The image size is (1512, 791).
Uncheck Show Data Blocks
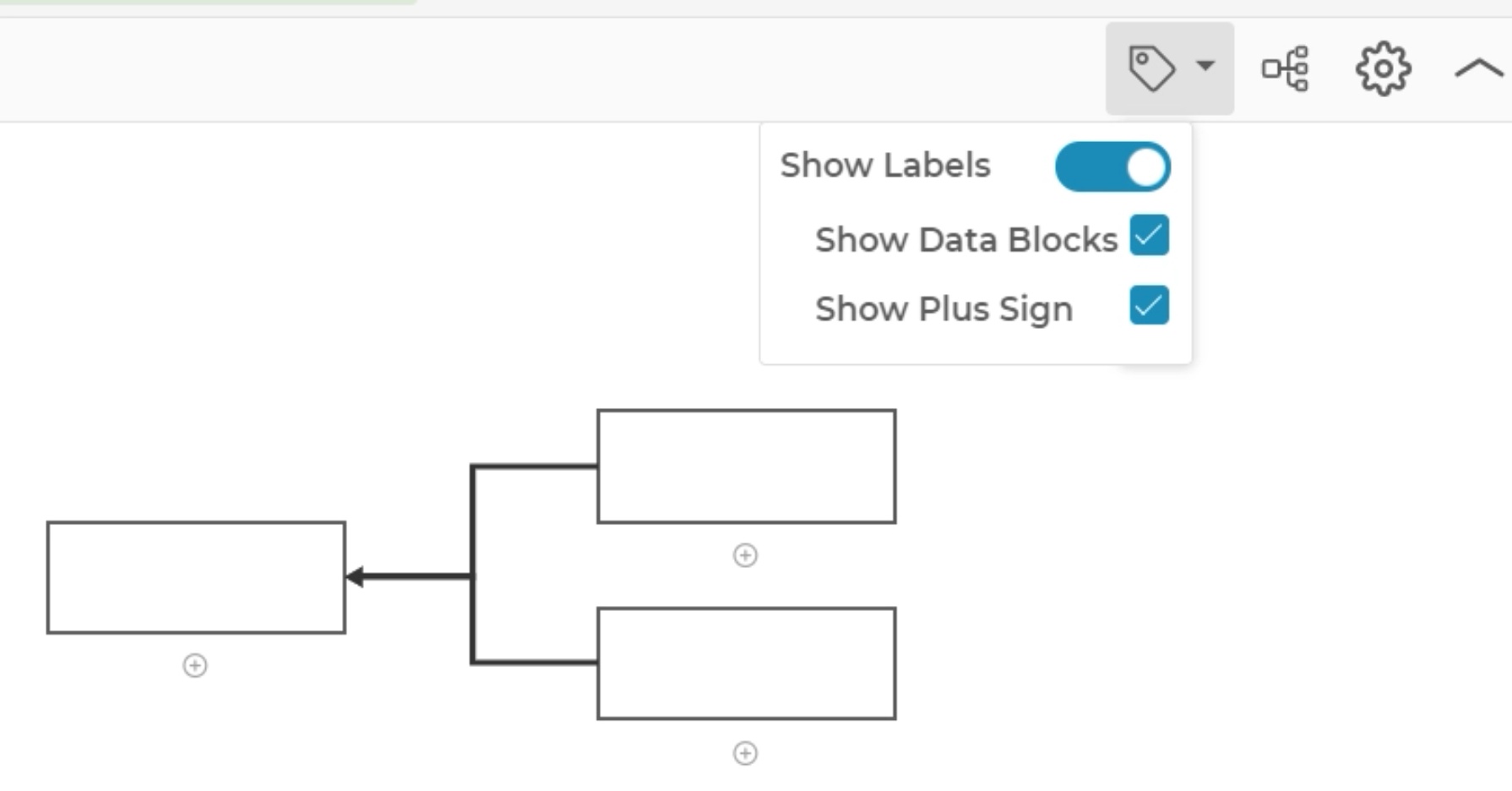(1149, 237)
